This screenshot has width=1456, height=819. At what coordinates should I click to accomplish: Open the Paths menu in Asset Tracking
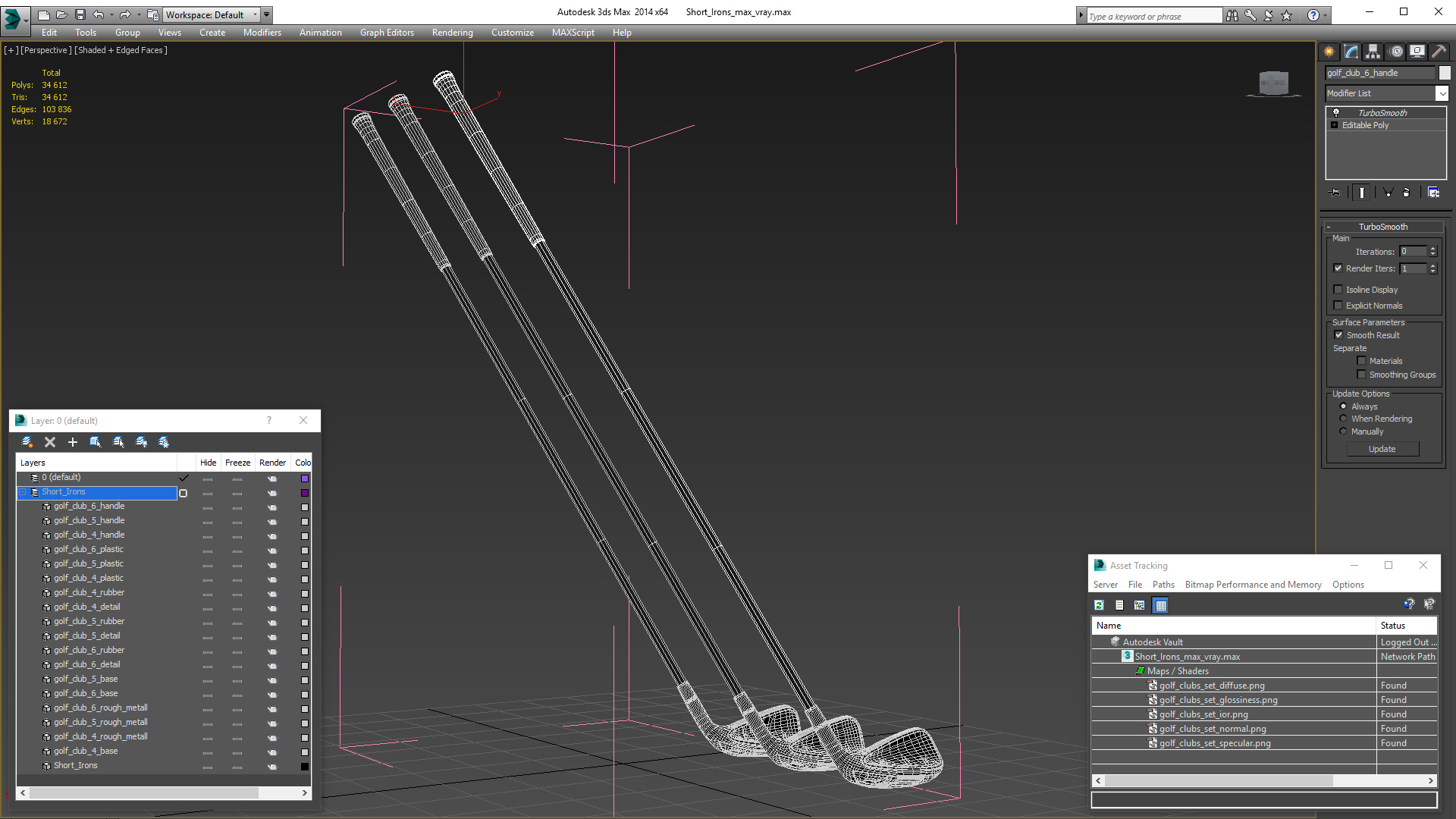tap(1163, 585)
